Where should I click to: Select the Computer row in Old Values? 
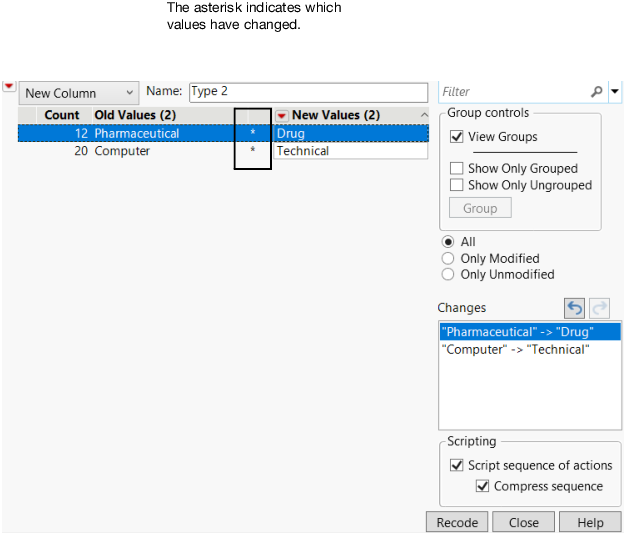[x=122, y=151]
